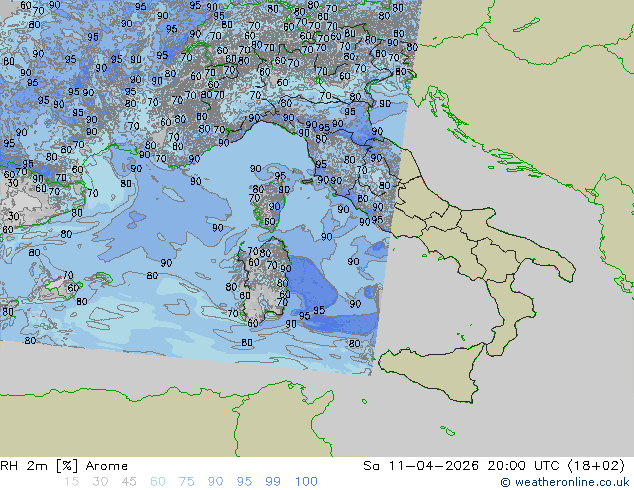Click legend value 15

[x=71, y=482]
